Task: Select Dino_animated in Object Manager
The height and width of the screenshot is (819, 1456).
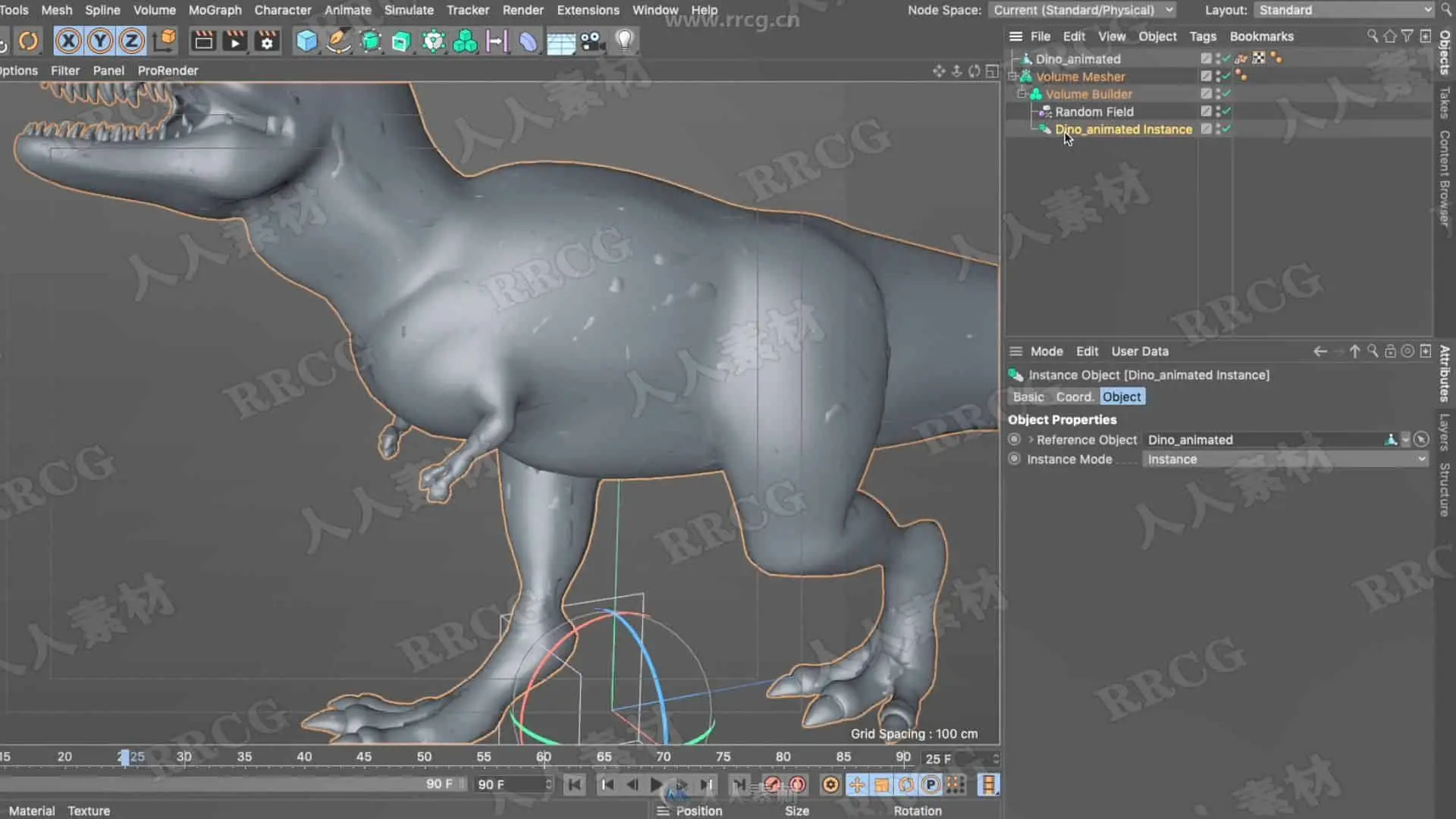Action: tap(1078, 59)
